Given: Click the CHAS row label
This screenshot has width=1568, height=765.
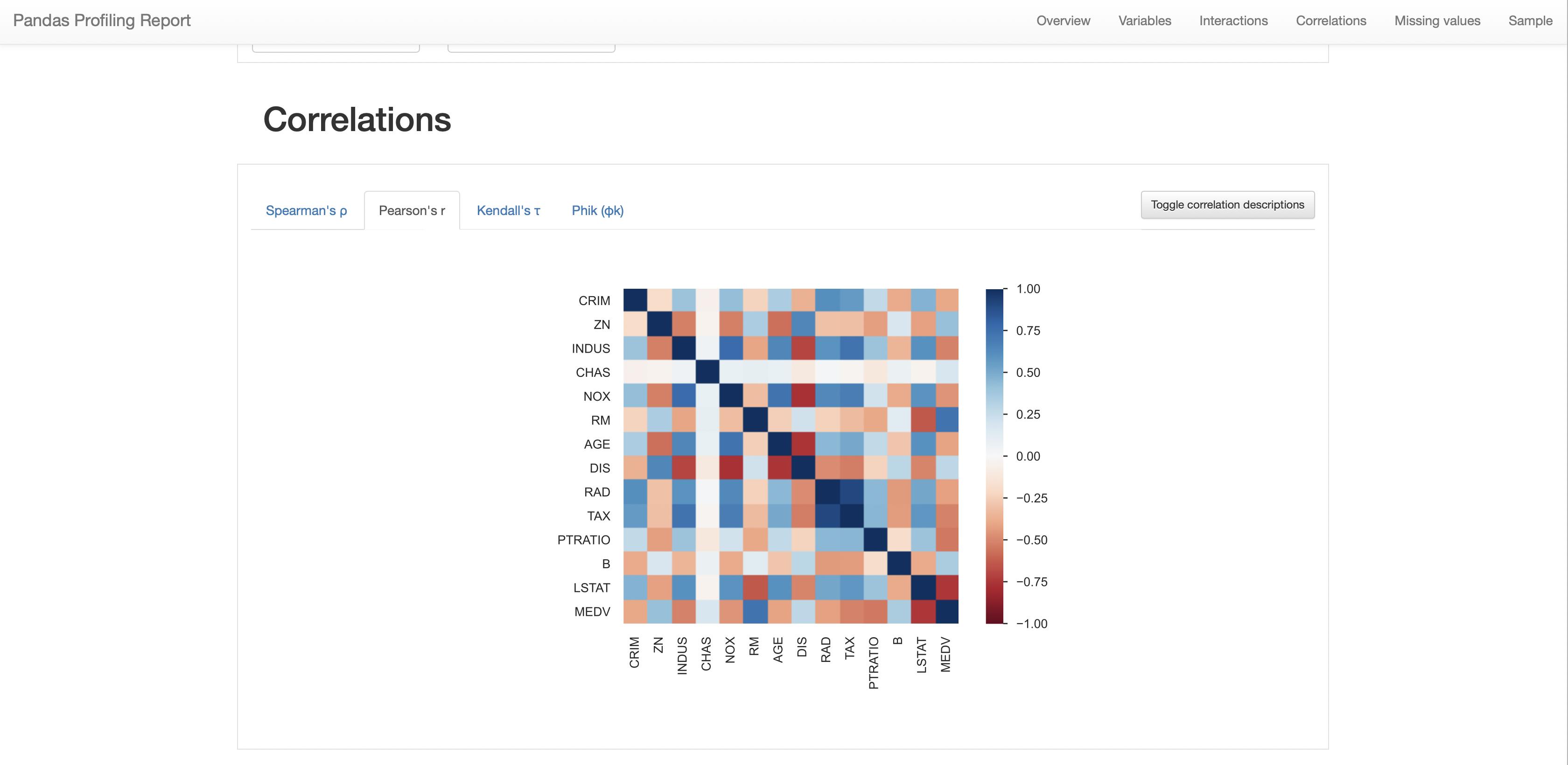Looking at the screenshot, I should tap(592, 372).
